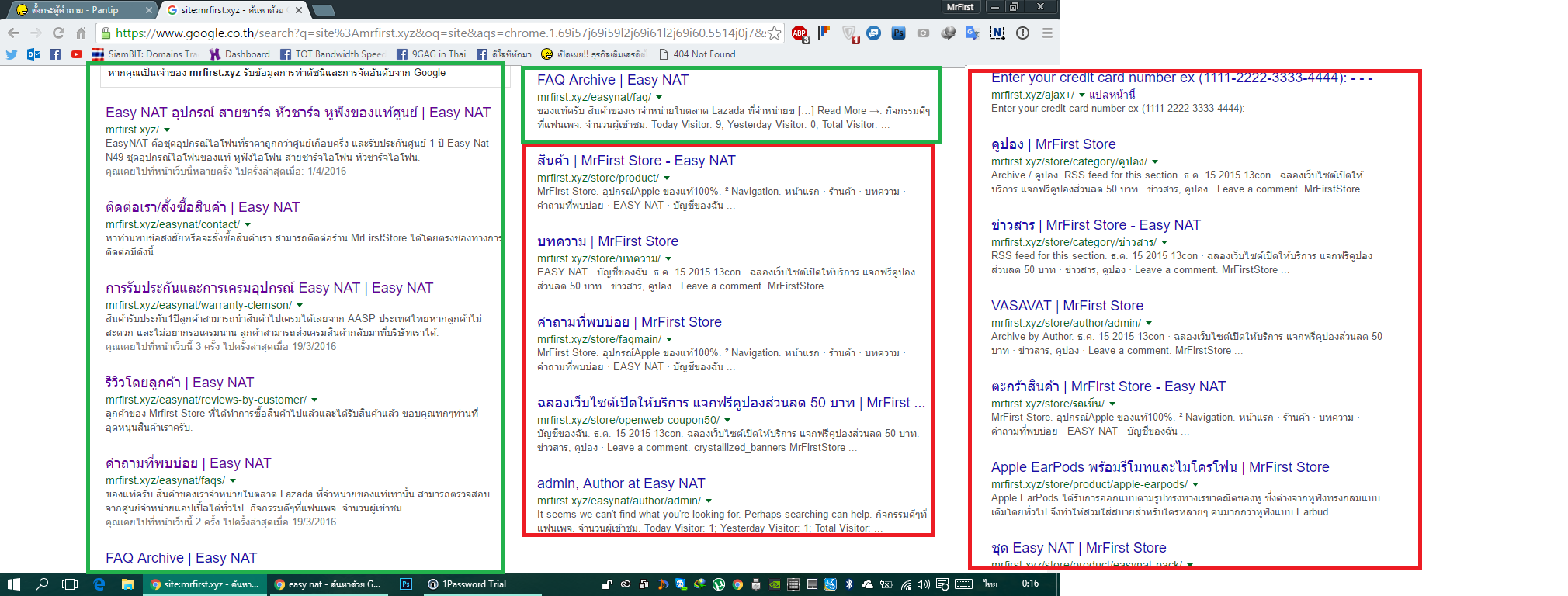Image resolution: width=1568 pixels, height=596 pixels.
Task: Open the Windows Start menu
Action: point(13,584)
